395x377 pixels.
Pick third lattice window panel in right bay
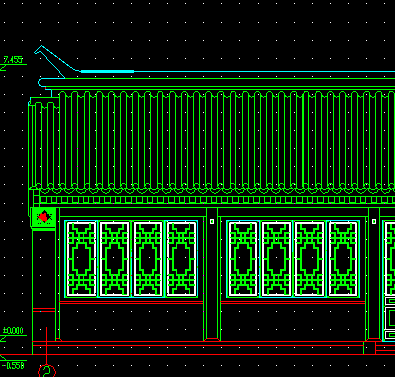[x=310, y=259]
